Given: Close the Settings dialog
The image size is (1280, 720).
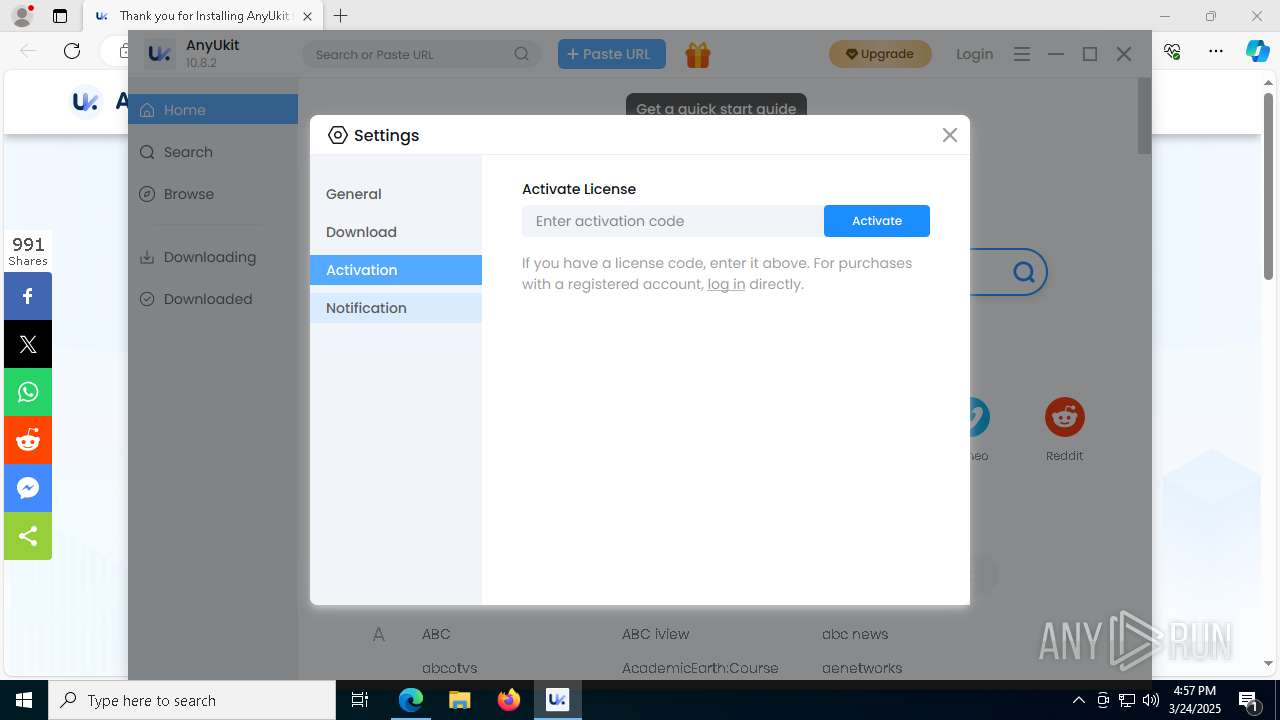Looking at the screenshot, I should click(x=950, y=135).
